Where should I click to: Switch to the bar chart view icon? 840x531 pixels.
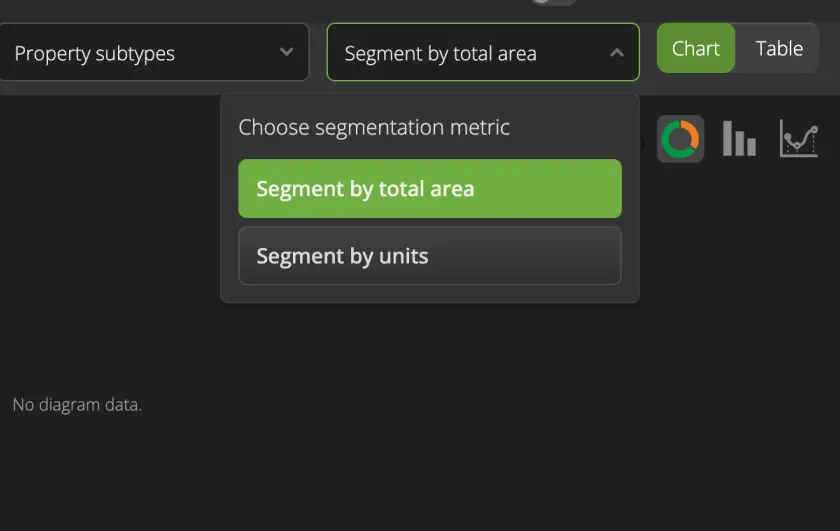point(739,139)
